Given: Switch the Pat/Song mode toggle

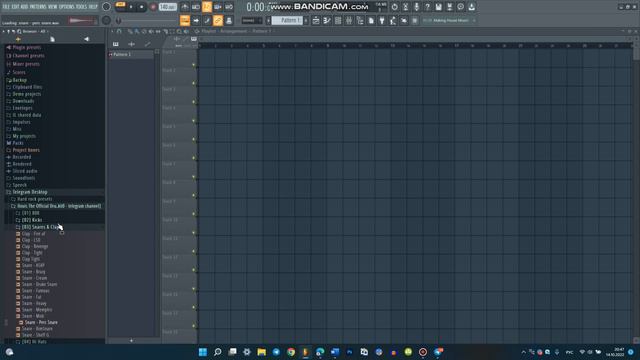Looking at the screenshot, I should (x=120, y=7).
